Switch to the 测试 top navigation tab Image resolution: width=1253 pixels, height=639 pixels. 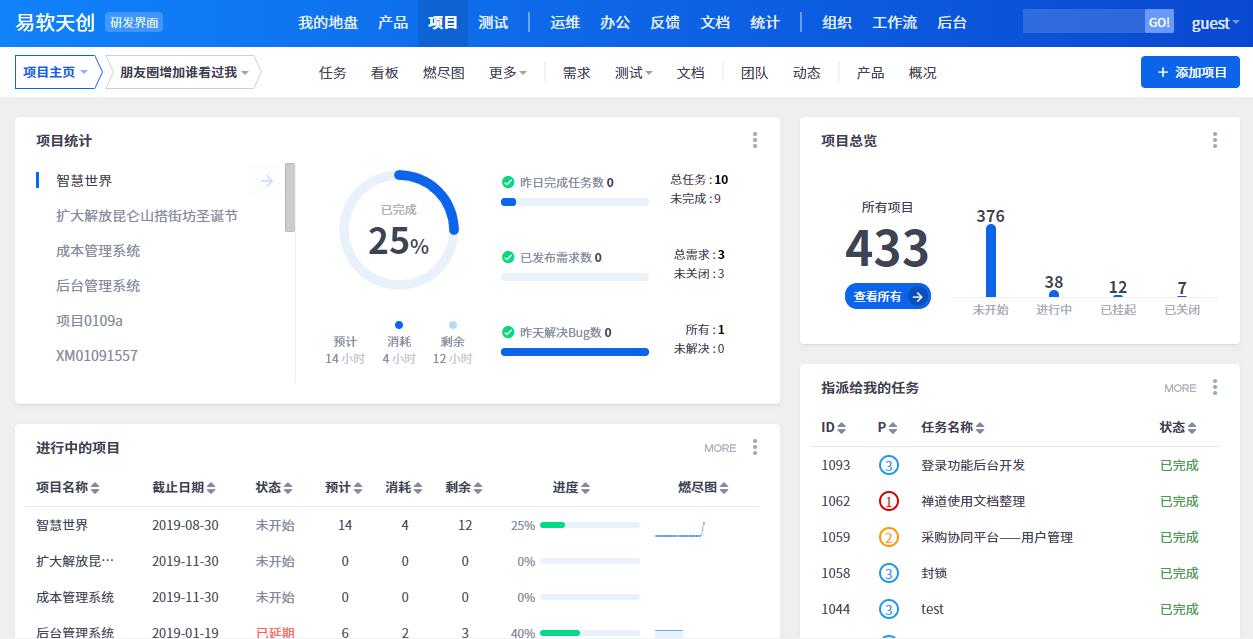pos(493,23)
